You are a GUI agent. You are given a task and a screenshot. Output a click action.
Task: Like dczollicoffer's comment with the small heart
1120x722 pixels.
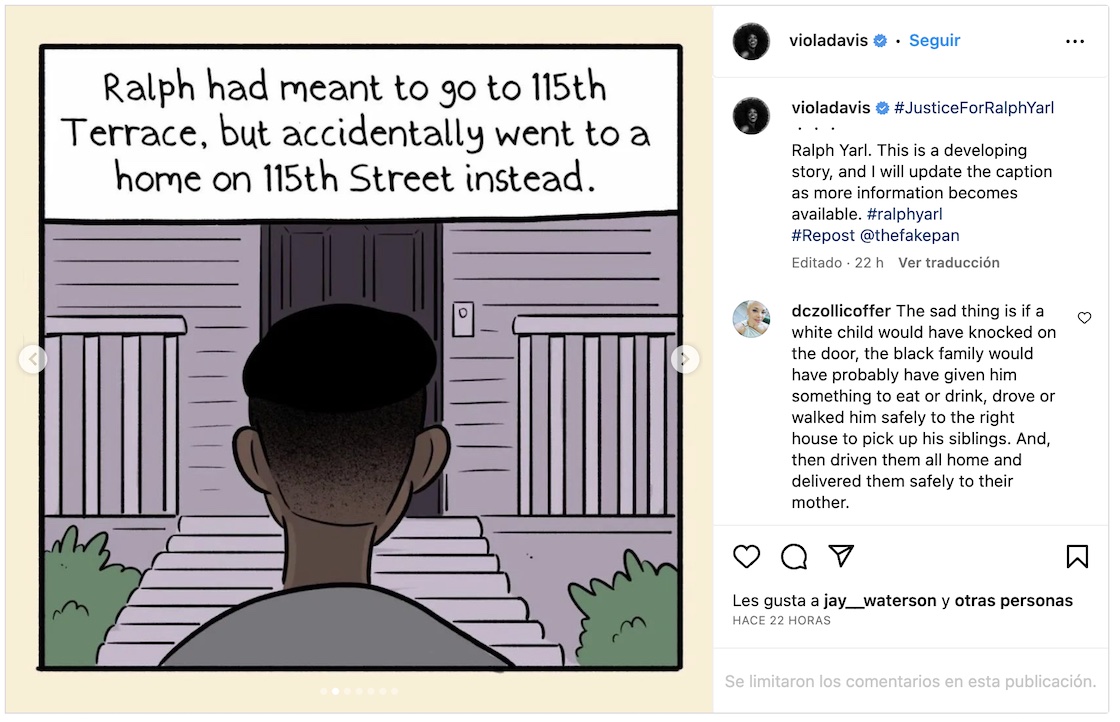point(1084,318)
